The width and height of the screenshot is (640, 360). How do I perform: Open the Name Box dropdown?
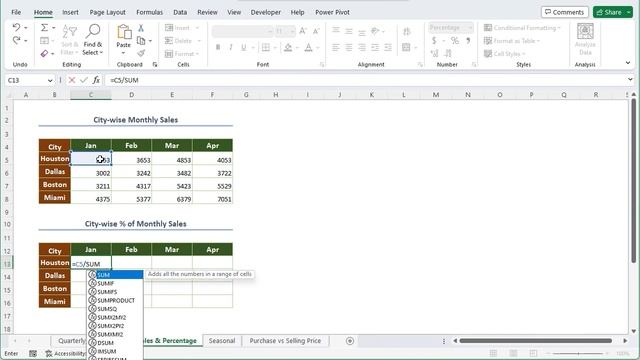[x=50, y=80]
